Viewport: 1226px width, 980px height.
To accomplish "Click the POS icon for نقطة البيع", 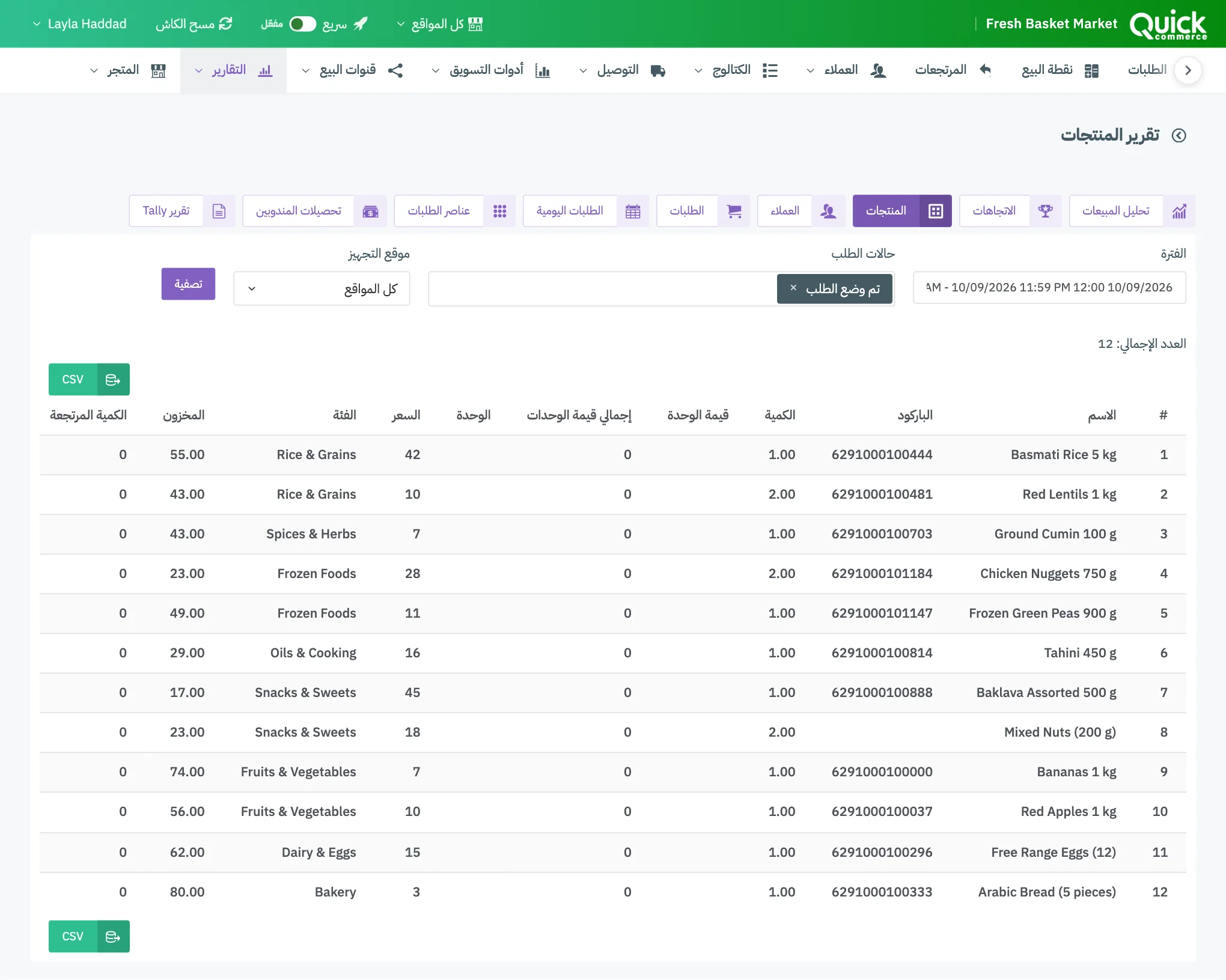I will (1091, 70).
